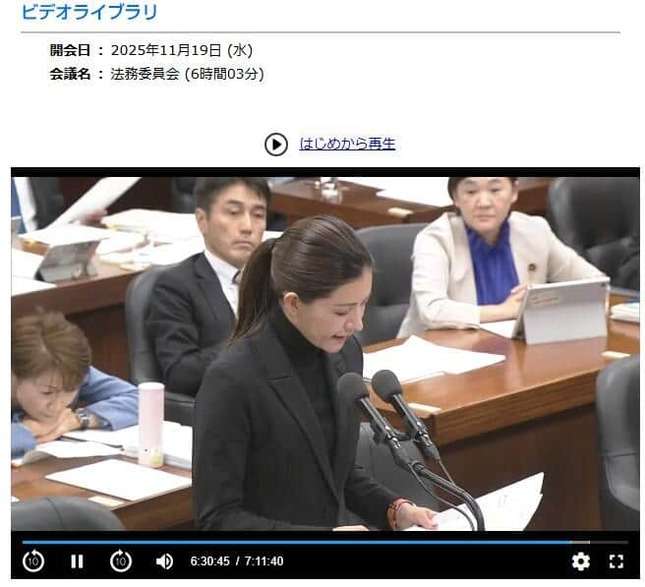Image resolution: width=645 pixels, height=587 pixels.
Task: Pause the video playback
Action: point(77,561)
